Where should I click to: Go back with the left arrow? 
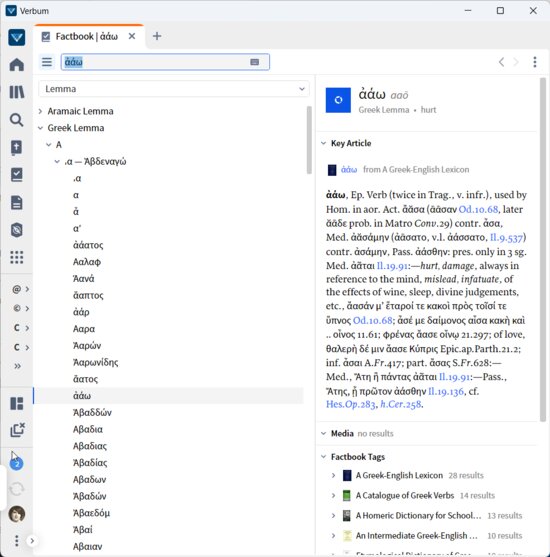click(x=501, y=62)
